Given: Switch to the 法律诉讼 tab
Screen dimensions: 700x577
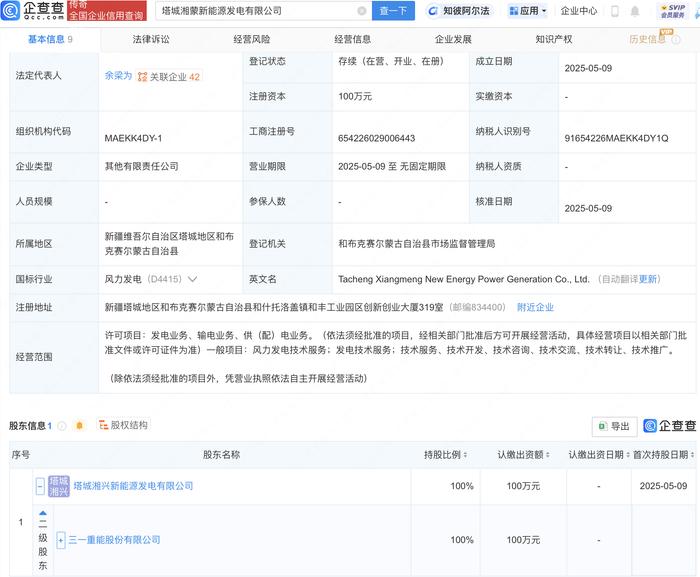Looking at the screenshot, I should (x=151, y=39).
